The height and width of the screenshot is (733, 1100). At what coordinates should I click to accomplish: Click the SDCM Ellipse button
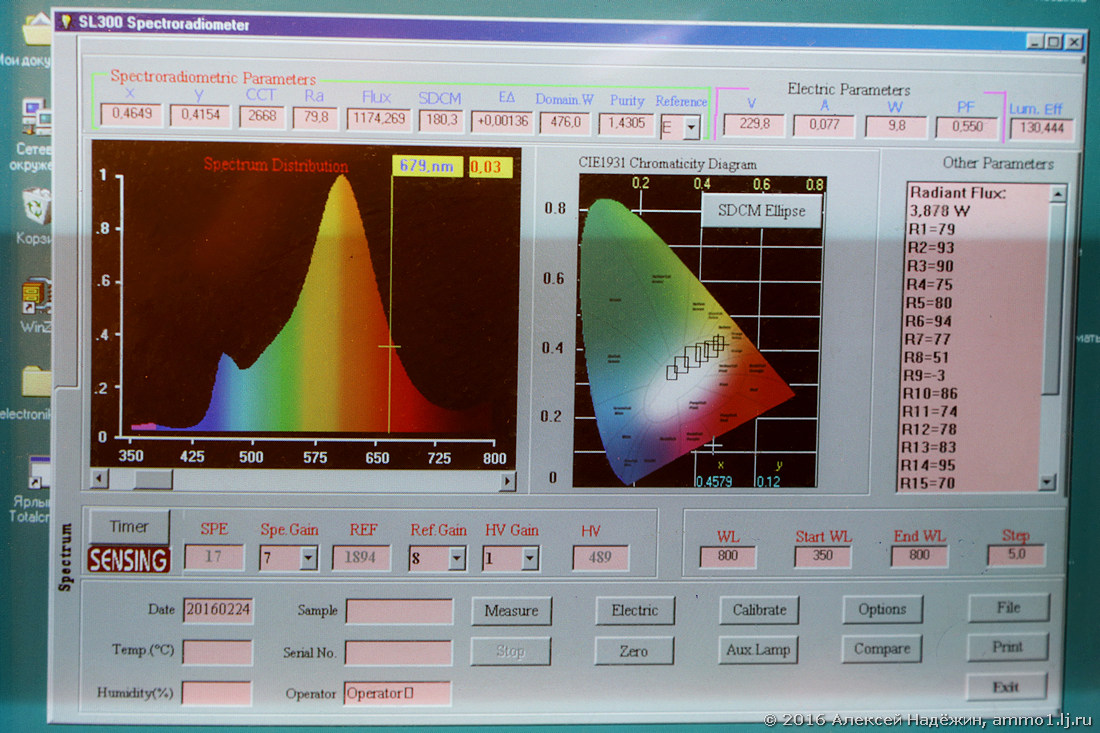[x=761, y=210]
